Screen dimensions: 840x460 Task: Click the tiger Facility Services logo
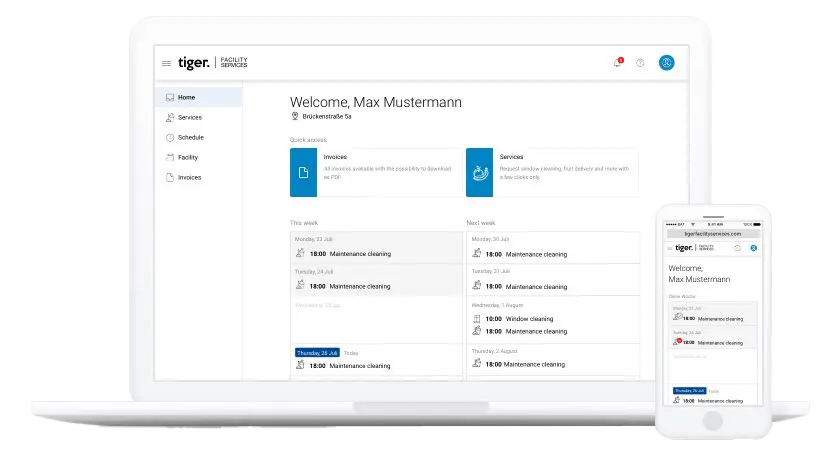[212, 63]
